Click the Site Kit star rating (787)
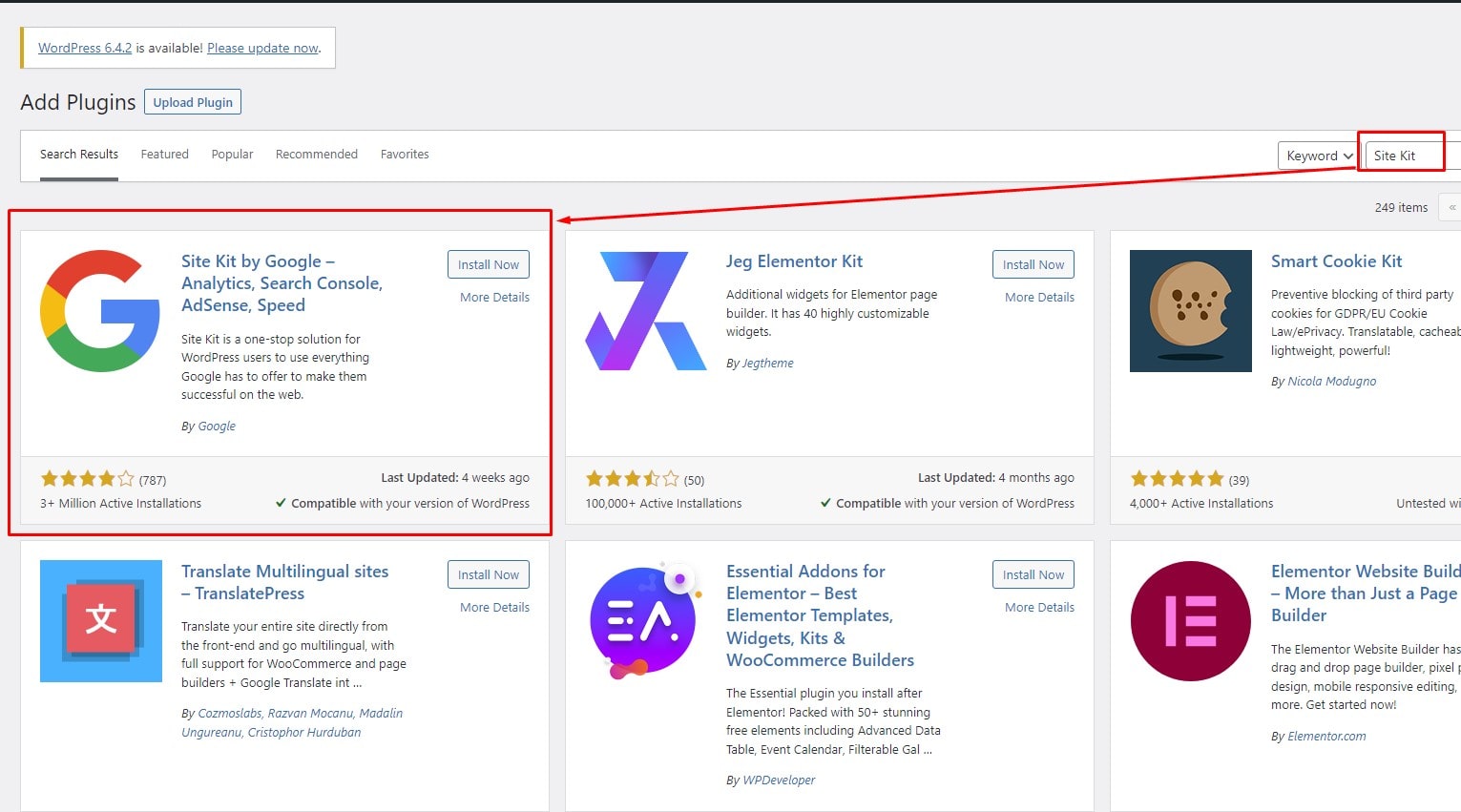This screenshot has height=812, width=1461. click(x=87, y=479)
